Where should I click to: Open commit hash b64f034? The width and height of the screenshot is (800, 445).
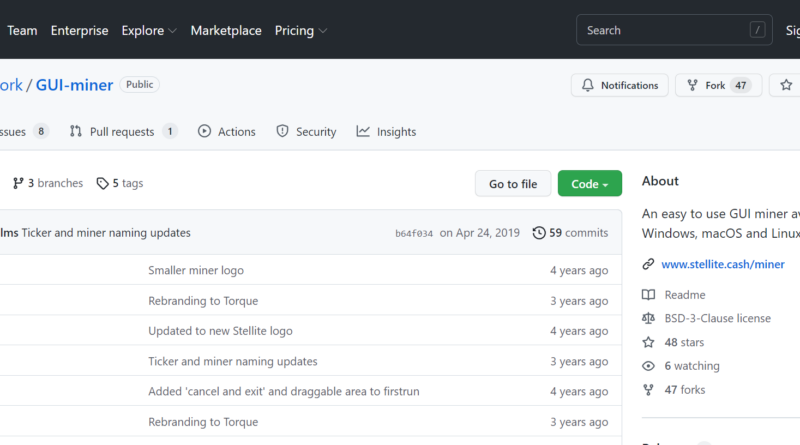tap(414, 234)
